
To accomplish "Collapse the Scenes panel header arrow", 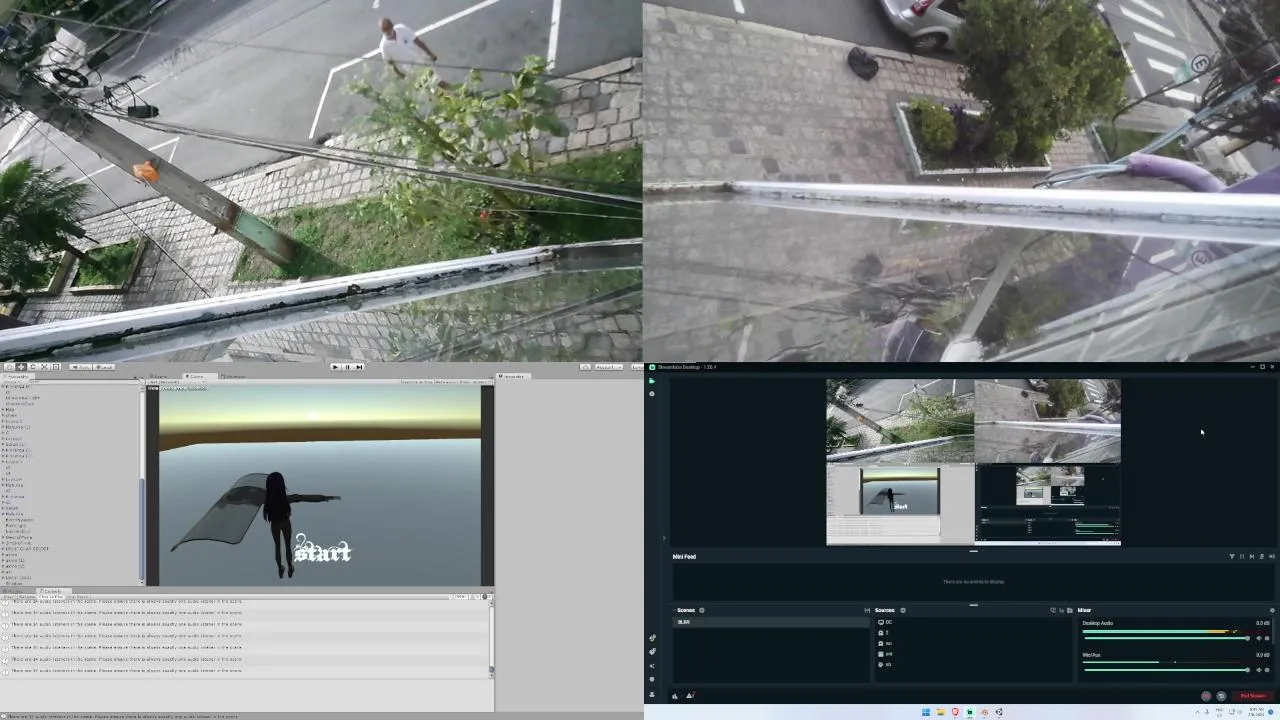I will [674, 610].
